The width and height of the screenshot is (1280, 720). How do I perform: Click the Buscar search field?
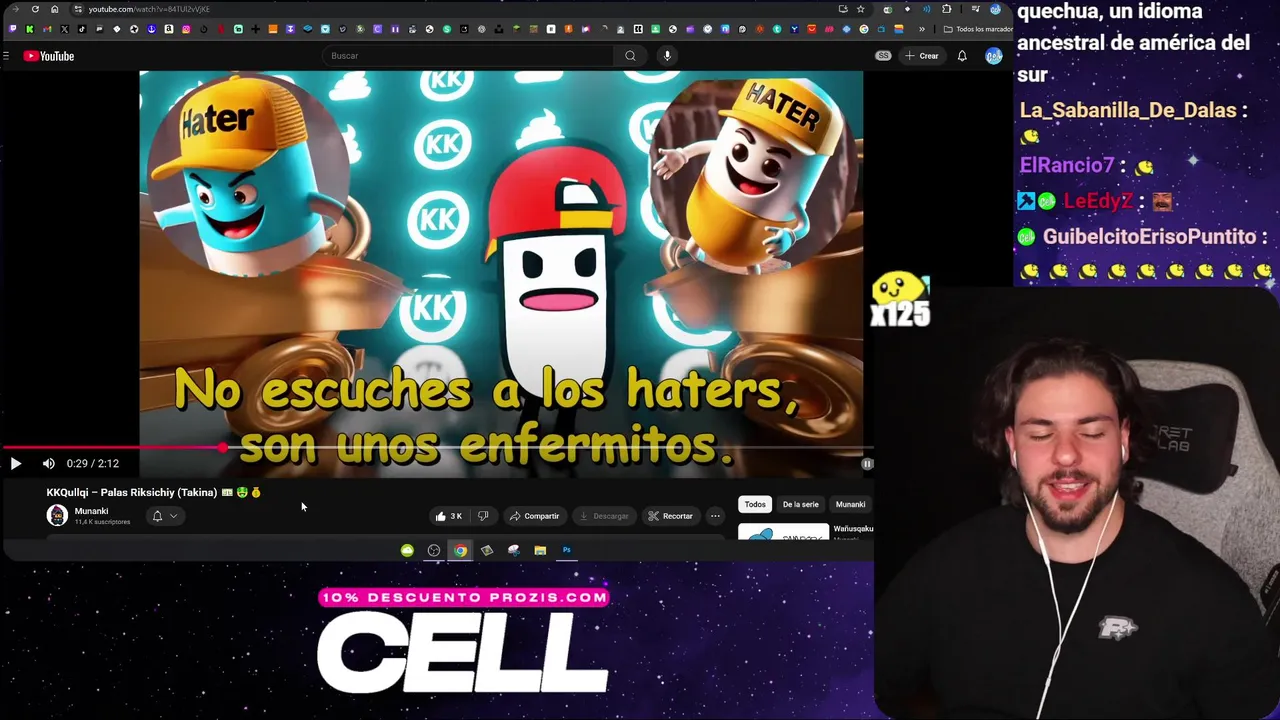coord(467,56)
